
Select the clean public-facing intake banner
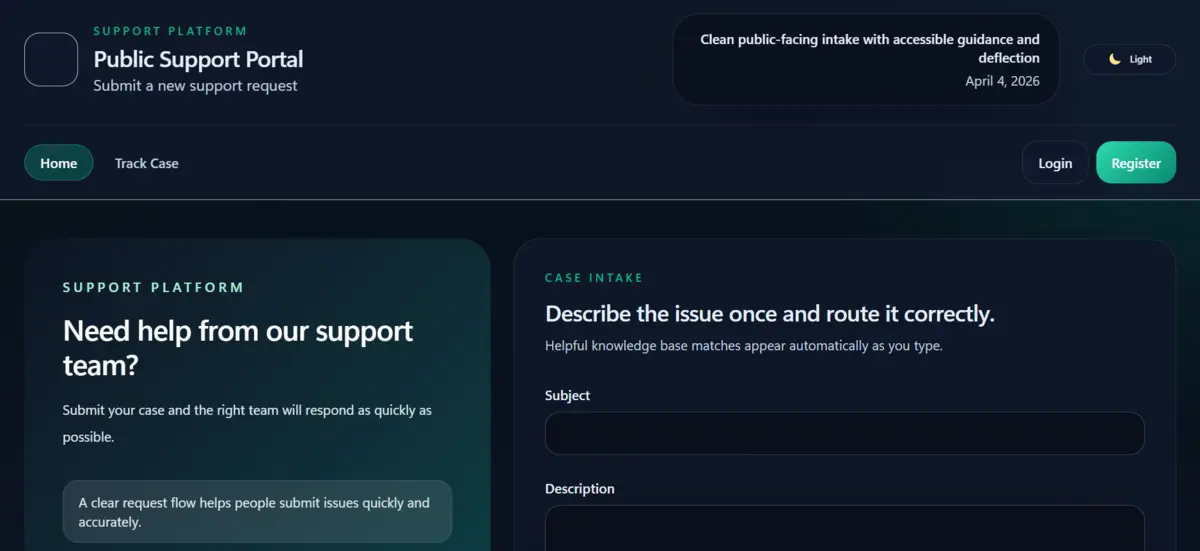click(x=866, y=49)
